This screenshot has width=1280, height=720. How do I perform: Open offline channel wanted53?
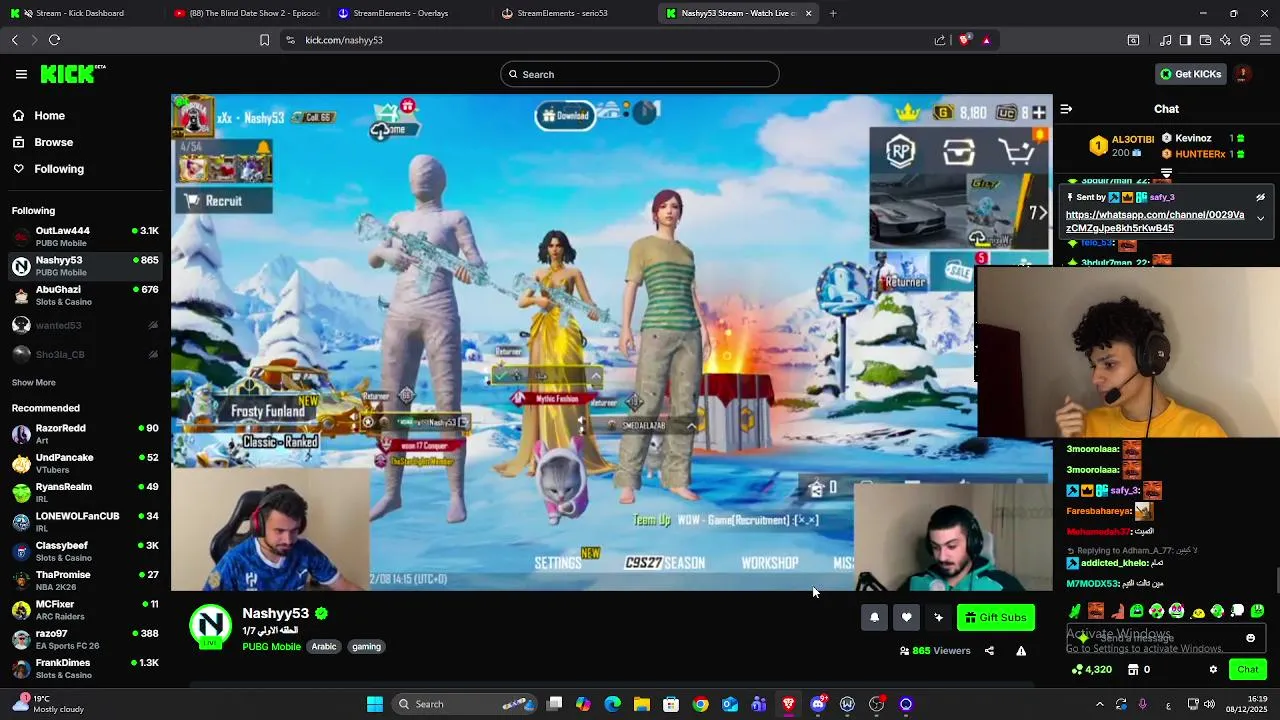pyautogui.click(x=85, y=325)
